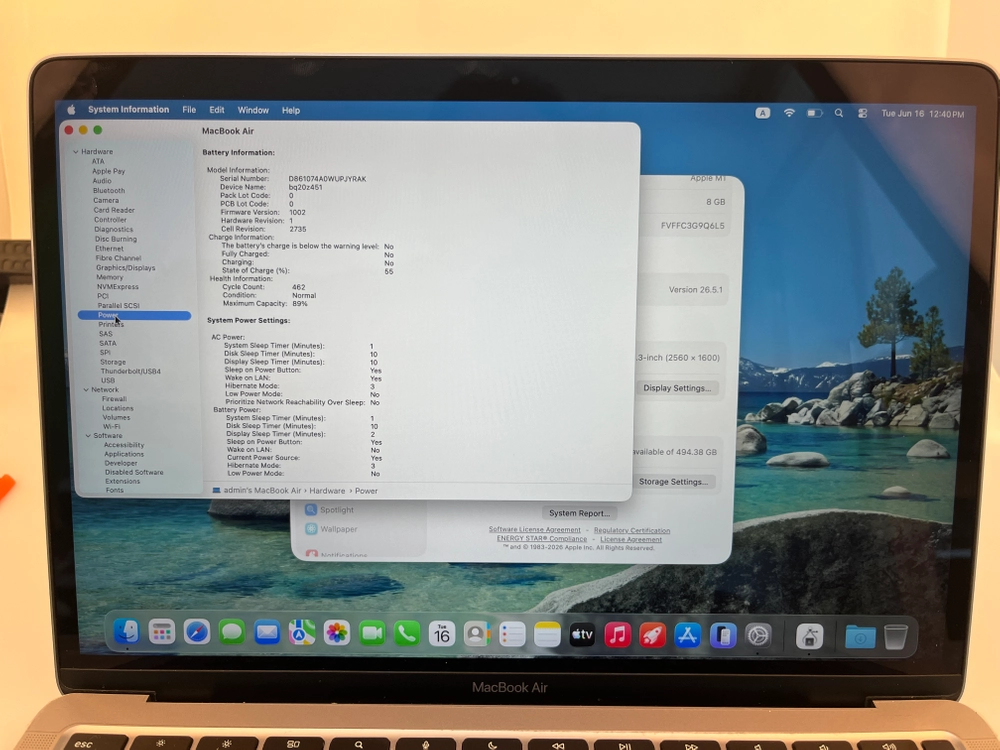This screenshot has width=1000, height=750.
Task: Open Finder from the dock
Action: [127, 633]
